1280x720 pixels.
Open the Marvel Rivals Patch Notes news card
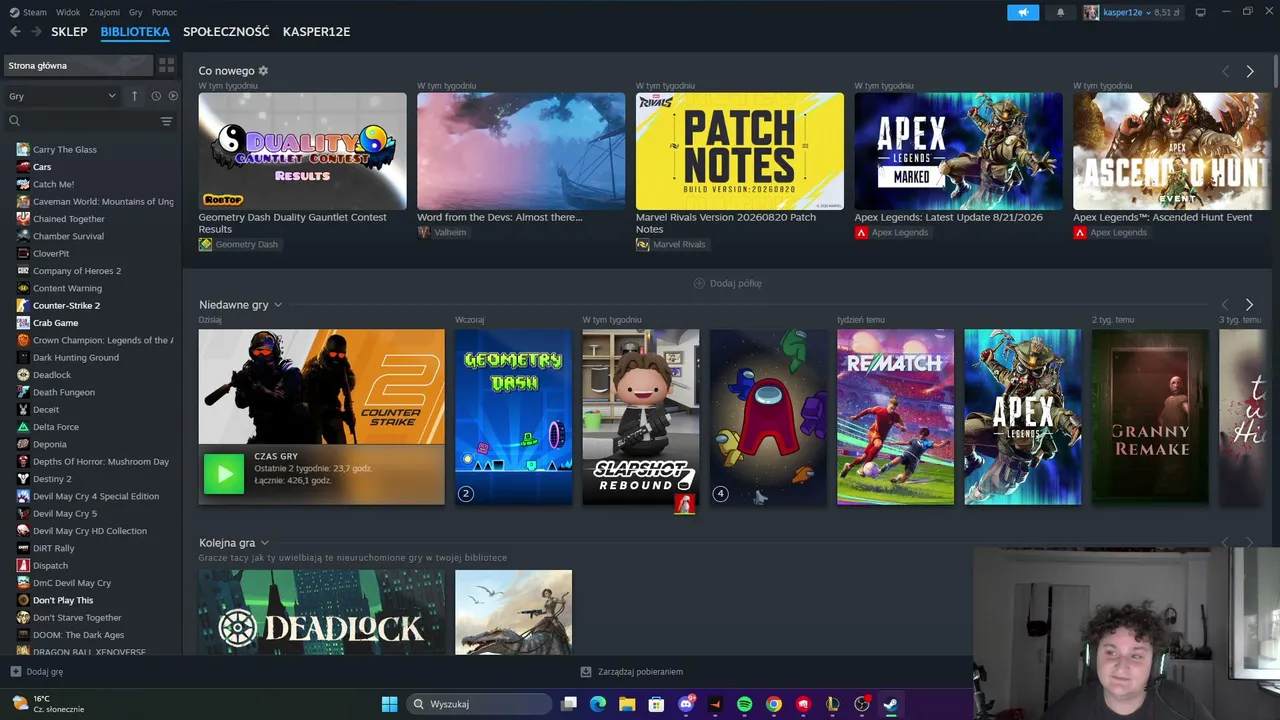coord(740,151)
